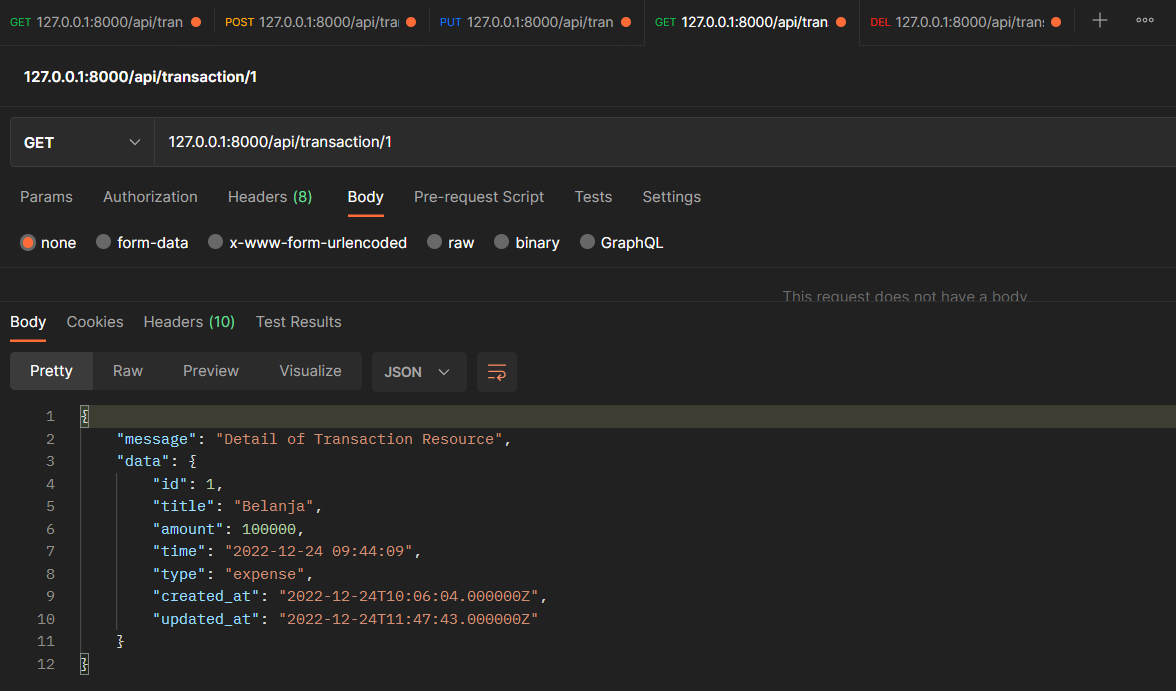This screenshot has height=691, width=1176.
Task: Show the response Cookies tab
Action: 94,322
